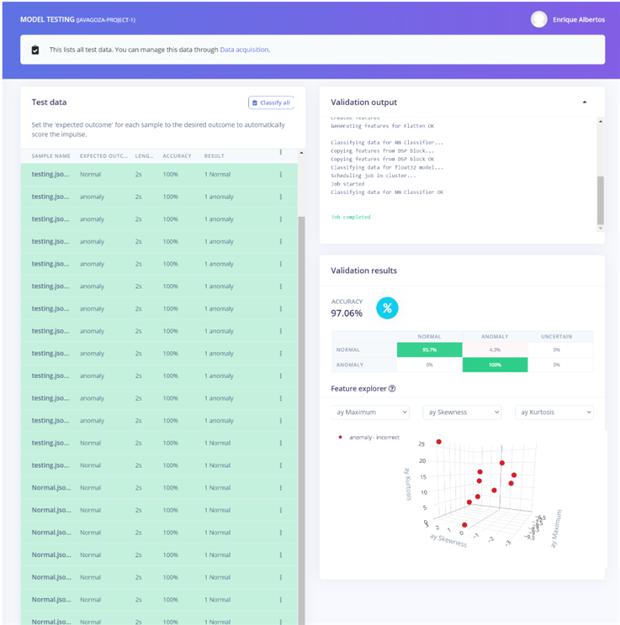620x625 pixels.
Task: Click the test data list scrollbar
Action: point(302,419)
